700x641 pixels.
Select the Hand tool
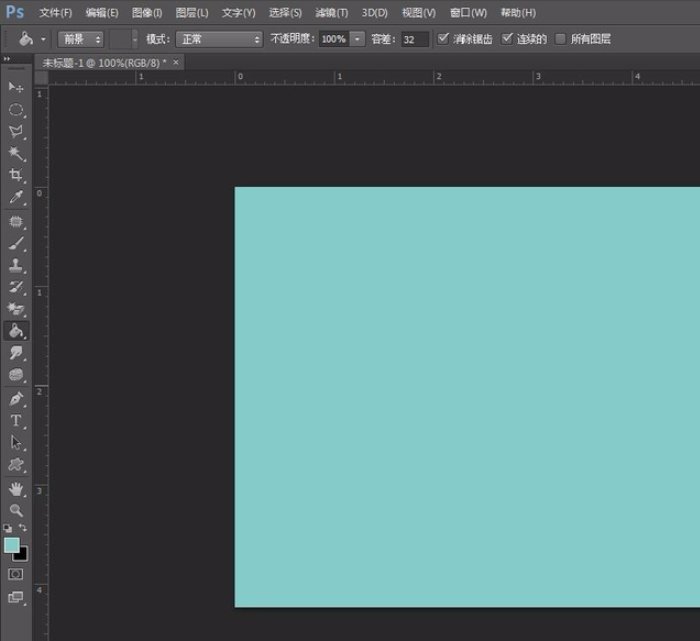tap(16, 488)
